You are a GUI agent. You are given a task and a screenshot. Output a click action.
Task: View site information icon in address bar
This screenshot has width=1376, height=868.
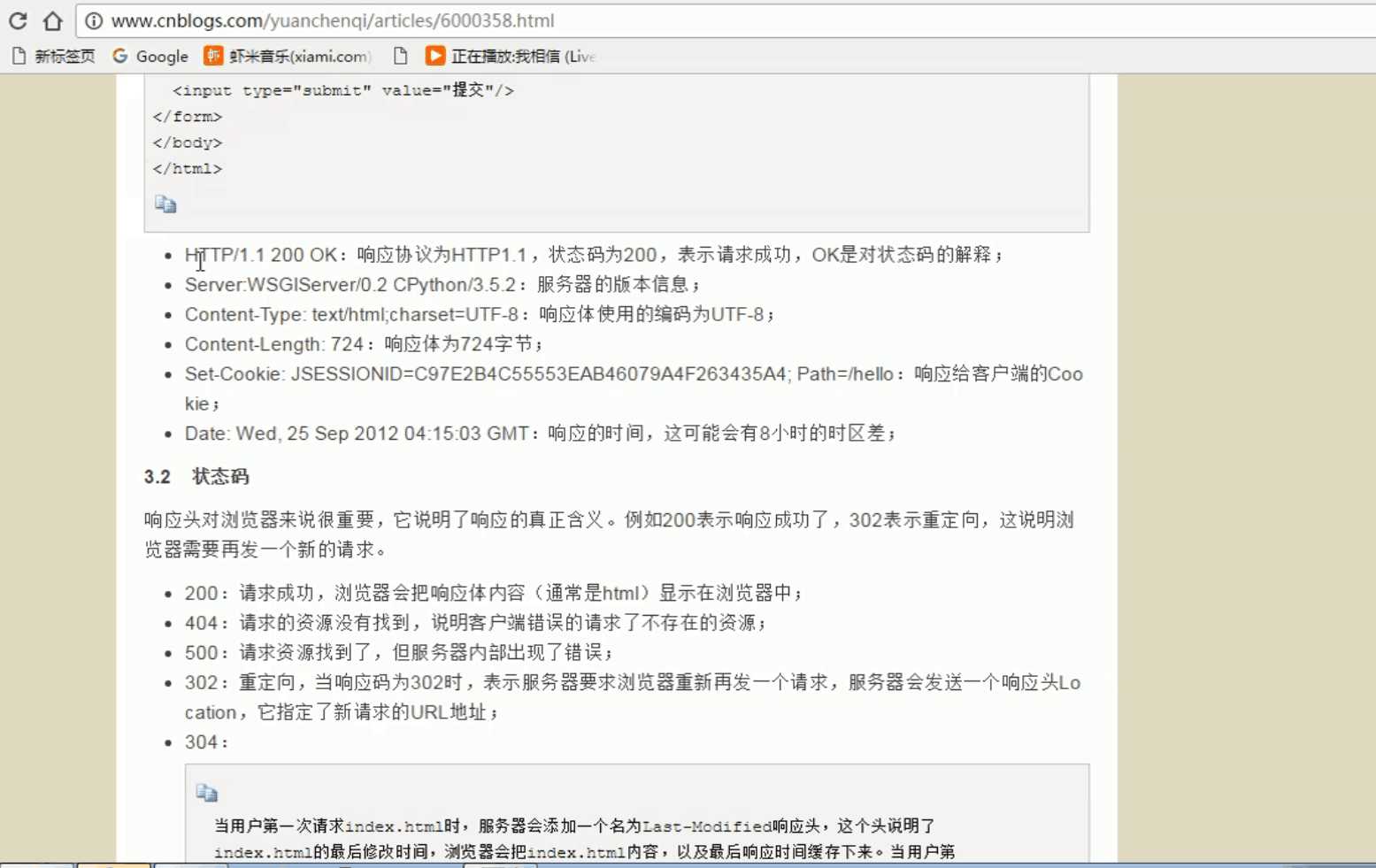pyautogui.click(x=93, y=20)
